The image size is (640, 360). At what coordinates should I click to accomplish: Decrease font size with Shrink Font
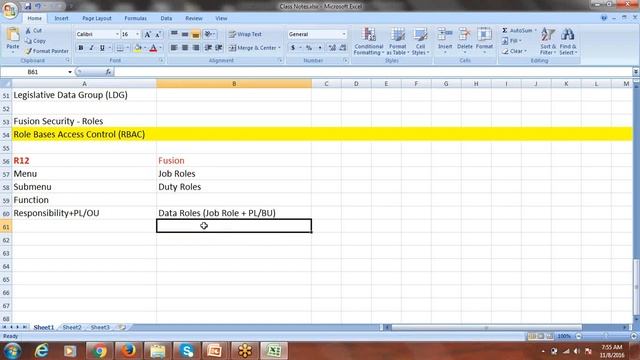(x=158, y=35)
